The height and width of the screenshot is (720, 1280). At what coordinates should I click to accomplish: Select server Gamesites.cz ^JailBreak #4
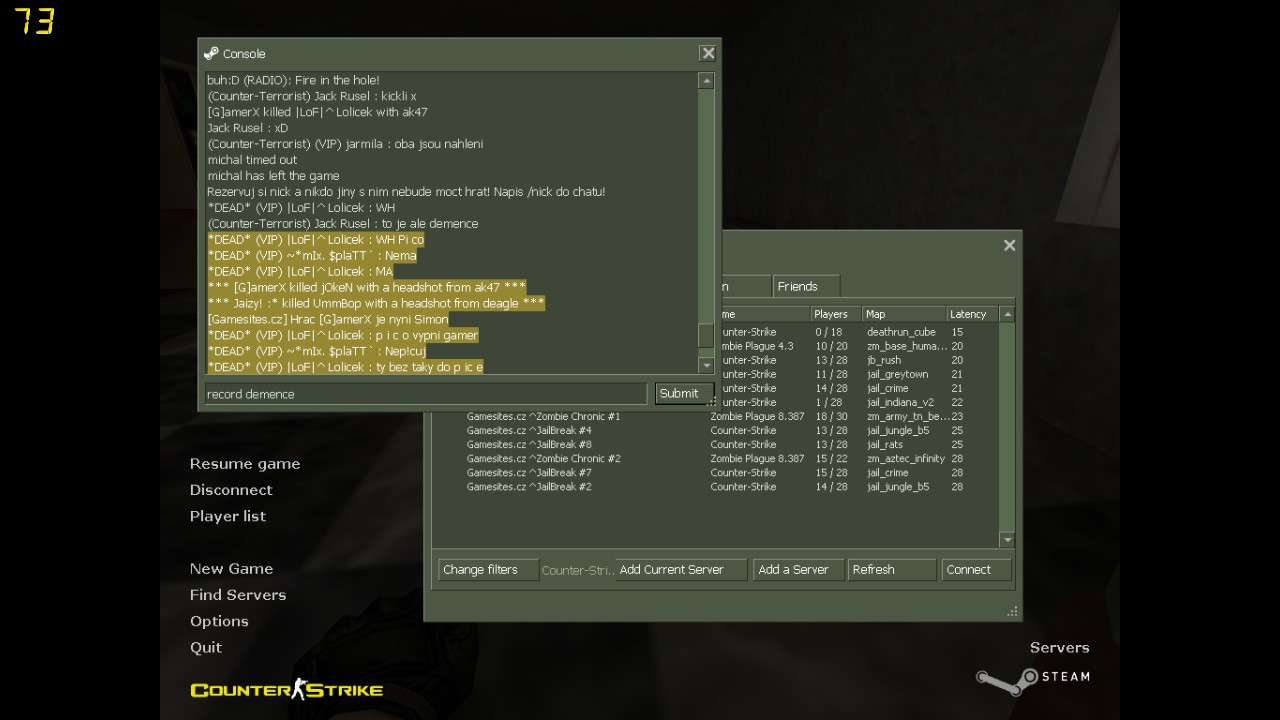[715, 431]
